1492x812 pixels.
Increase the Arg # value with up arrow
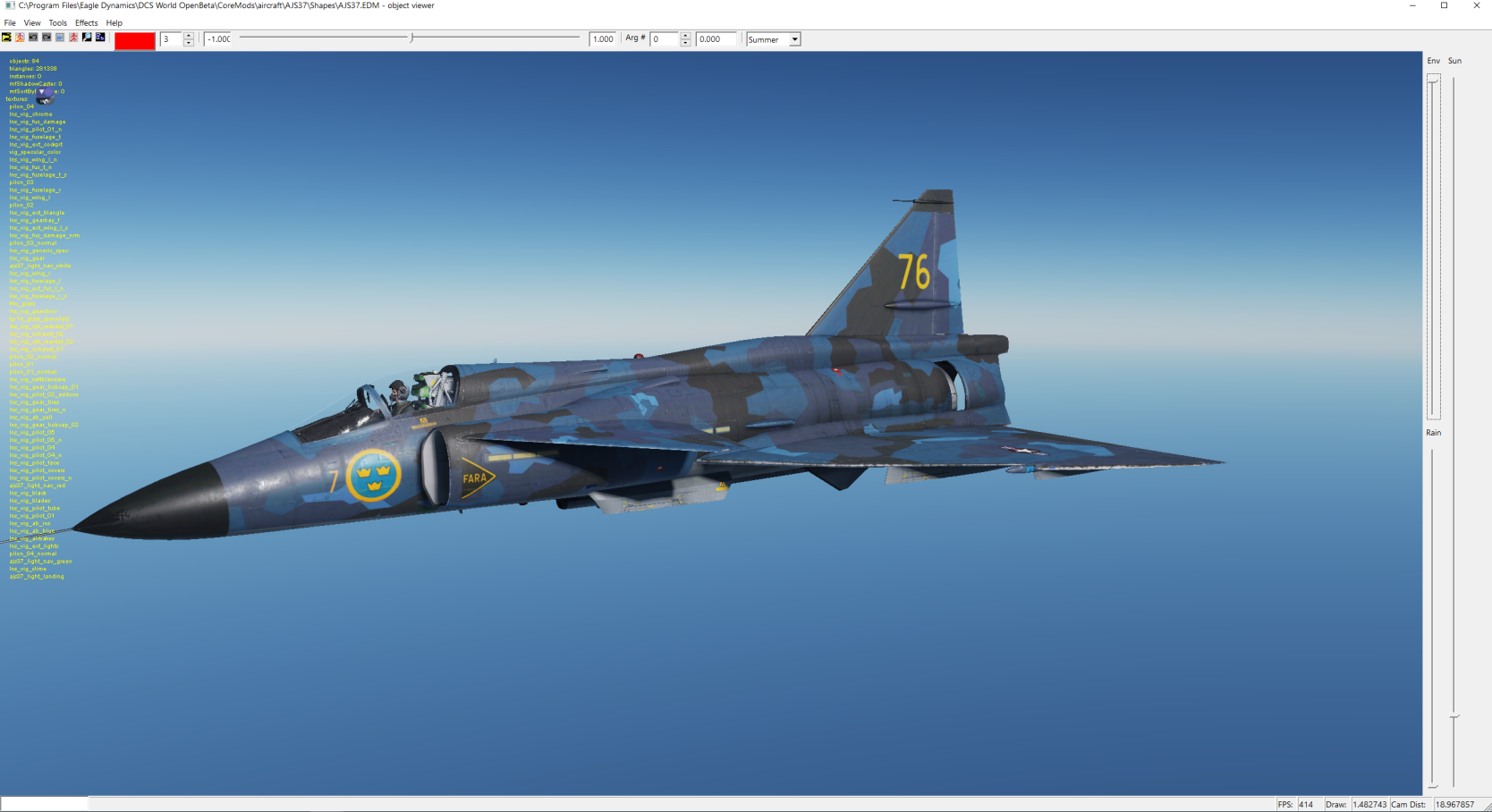685,36
